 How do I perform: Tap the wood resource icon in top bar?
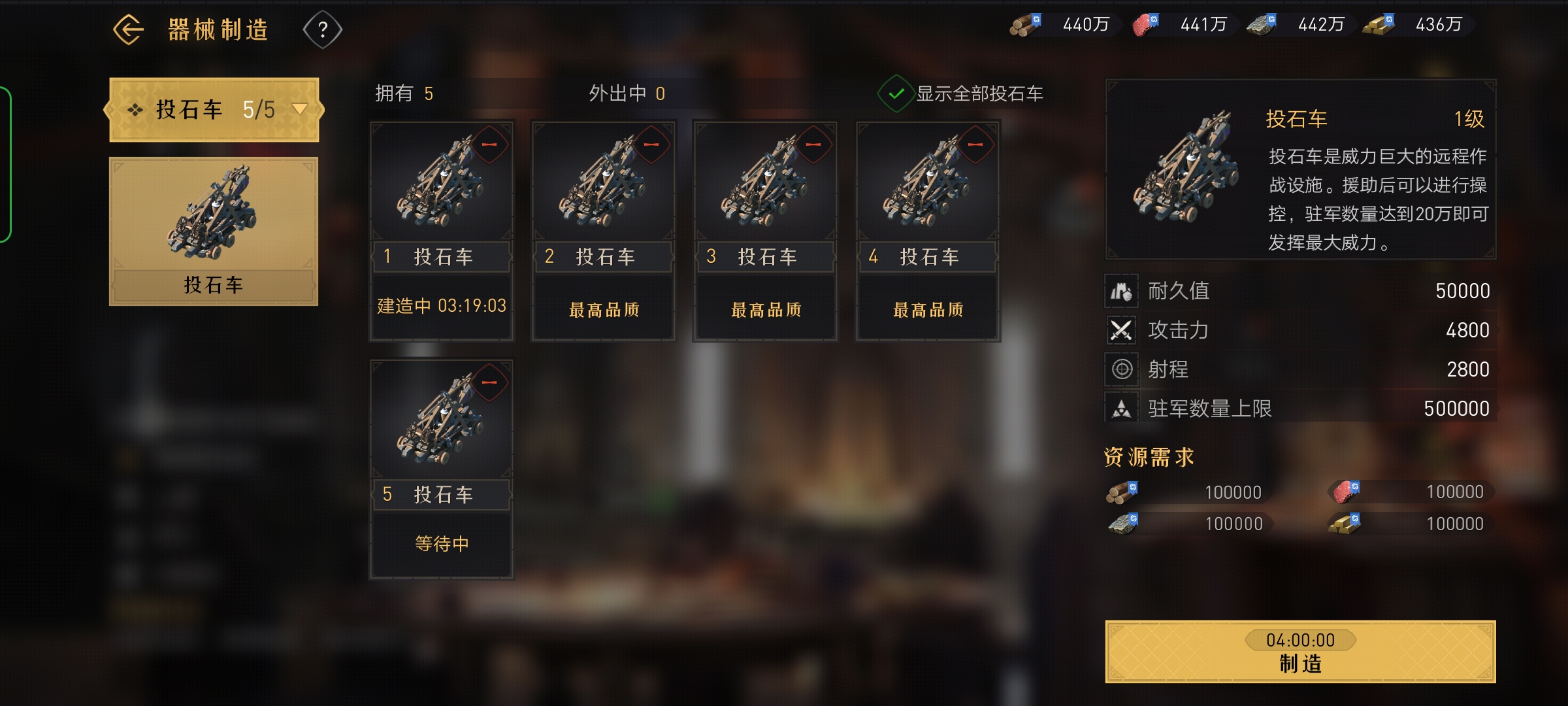tap(1026, 25)
